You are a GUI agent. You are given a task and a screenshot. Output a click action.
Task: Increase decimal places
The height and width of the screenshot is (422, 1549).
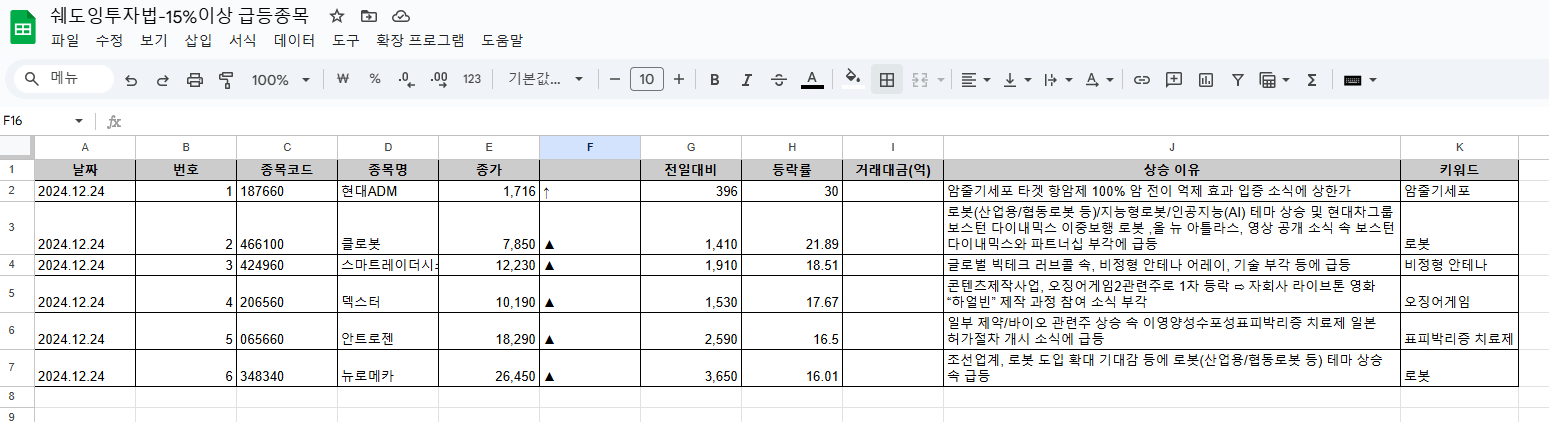438,79
